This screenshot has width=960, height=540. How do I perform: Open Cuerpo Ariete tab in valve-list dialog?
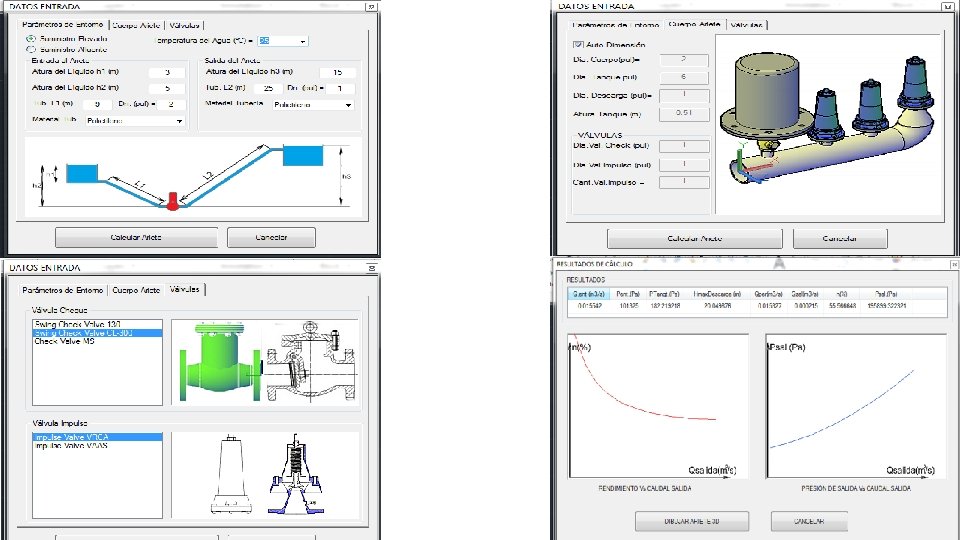(x=136, y=290)
